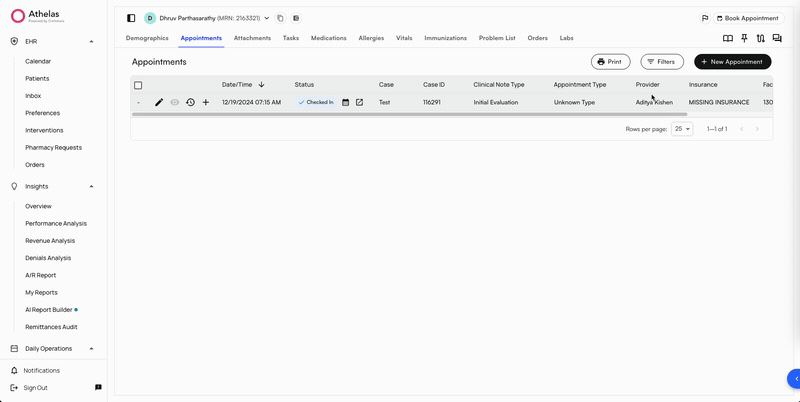800x402 pixels.
Task: Open Calendar in the EHR sidebar
Action: coord(38,61)
